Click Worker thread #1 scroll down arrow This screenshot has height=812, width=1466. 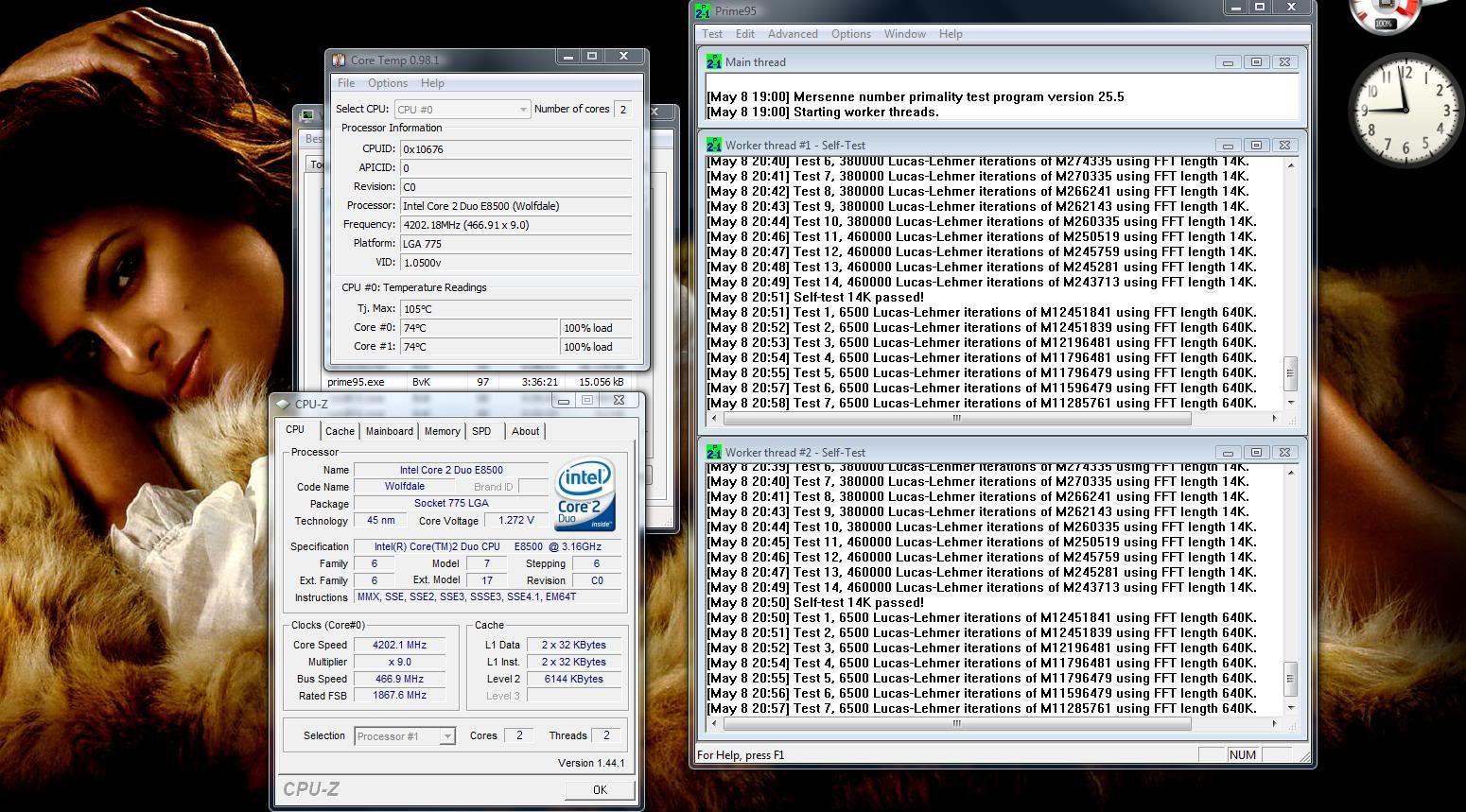pyautogui.click(x=1289, y=402)
